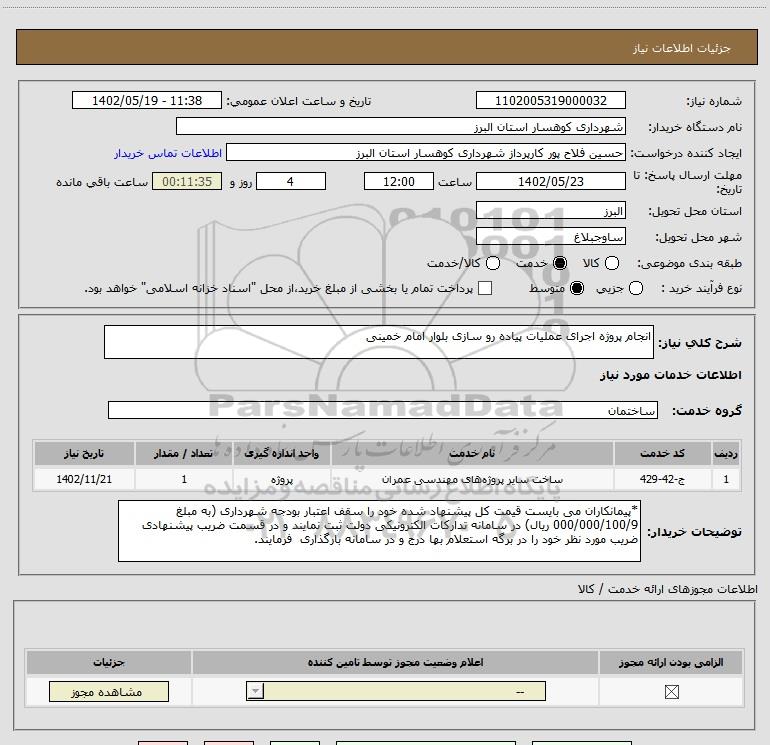The image size is (770, 745).
Task: Click the deadline time field 12:00
Action: point(399,181)
